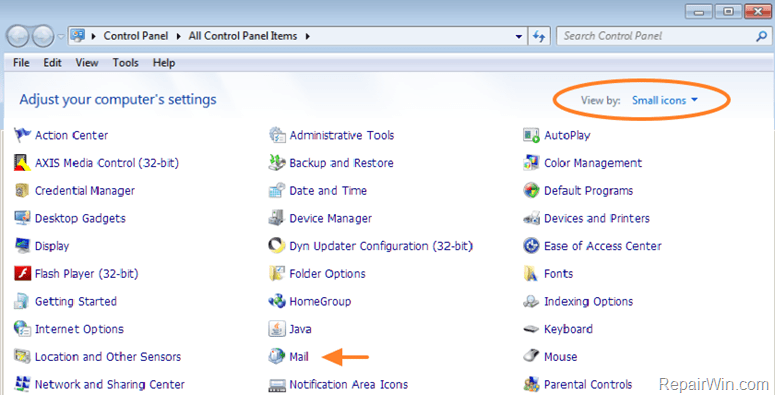775x395 pixels.
Task: Click the Notification Area Icons icon
Action: click(277, 385)
